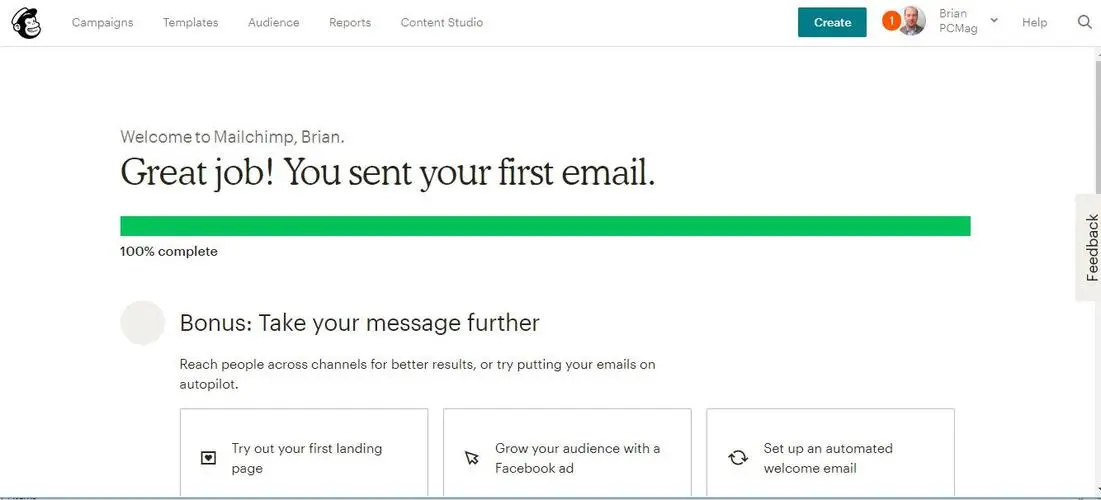Click the Create button
This screenshot has width=1101, height=500.
(x=832, y=22)
